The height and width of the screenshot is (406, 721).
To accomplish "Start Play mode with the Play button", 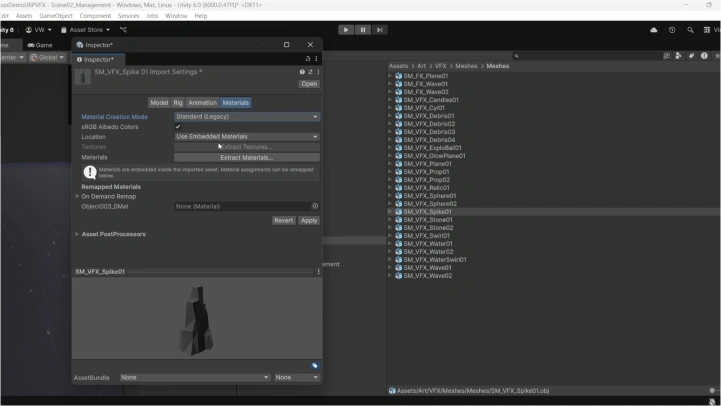I will coord(346,30).
